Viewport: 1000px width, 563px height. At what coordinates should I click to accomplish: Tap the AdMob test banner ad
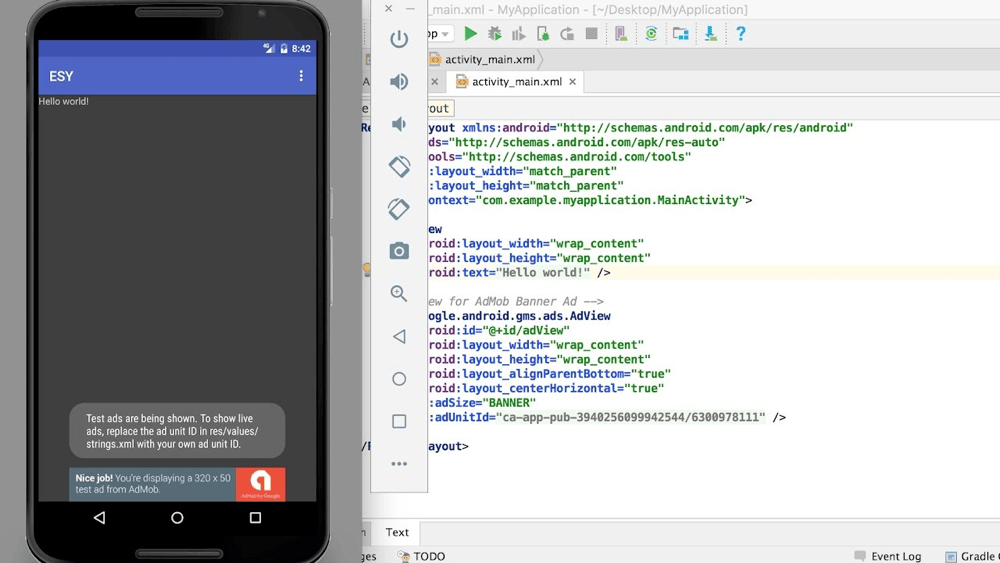tap(177, 485)
